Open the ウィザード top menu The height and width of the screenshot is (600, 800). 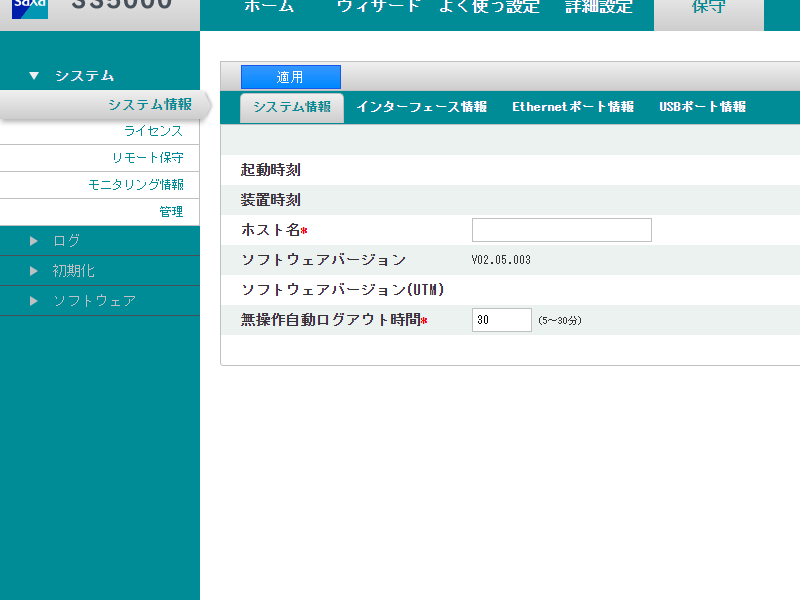coord(379,7)
